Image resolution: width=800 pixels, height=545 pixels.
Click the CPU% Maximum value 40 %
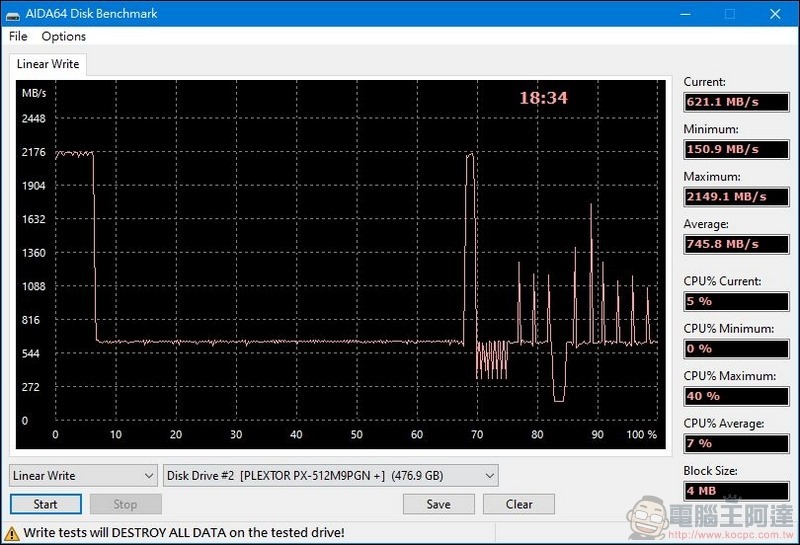[736, 397]
